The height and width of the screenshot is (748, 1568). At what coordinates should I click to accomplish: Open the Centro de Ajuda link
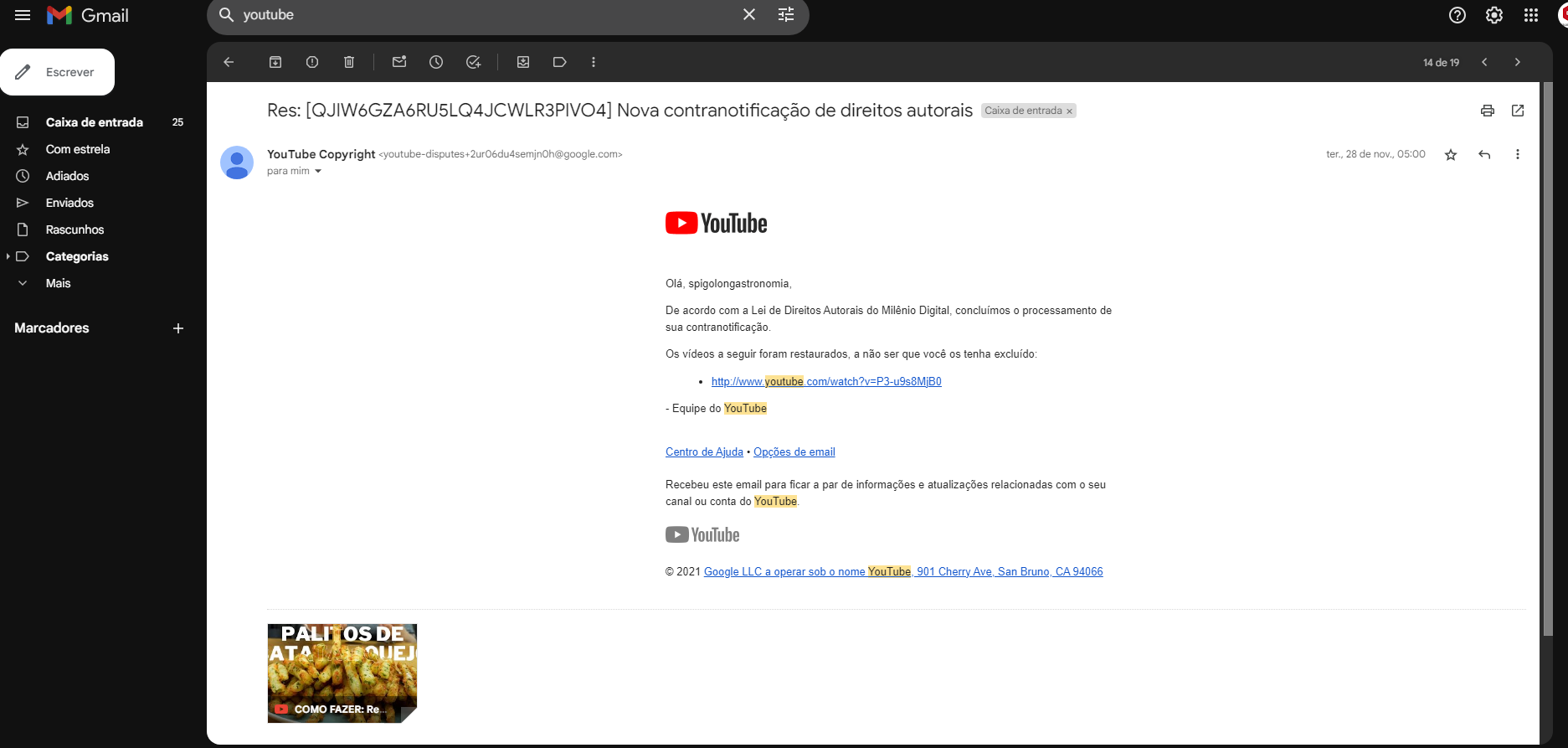pos(704,451)
